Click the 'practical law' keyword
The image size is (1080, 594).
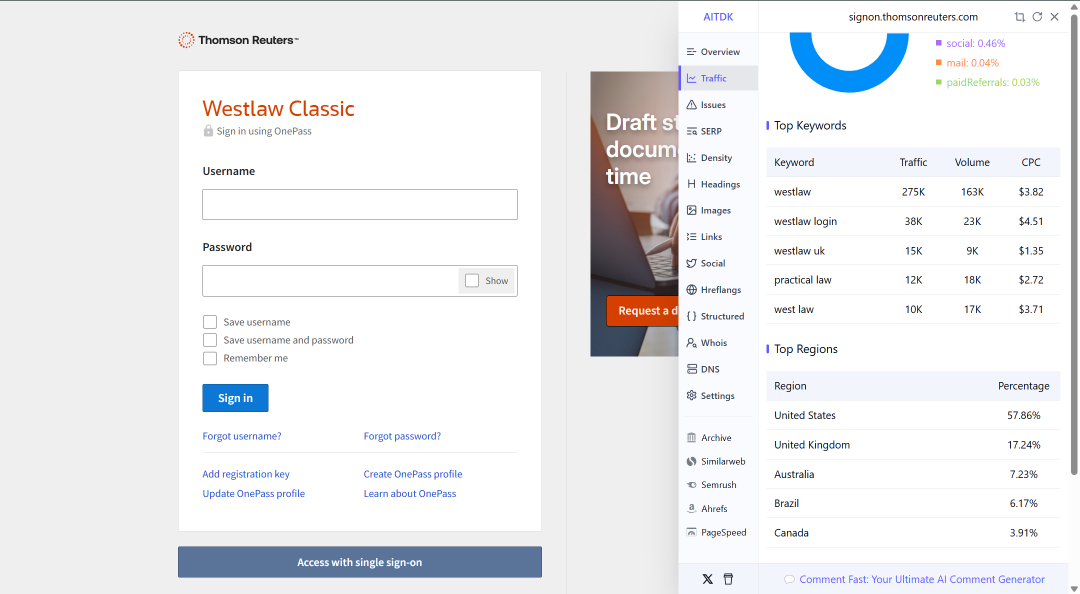pos(802,280)
